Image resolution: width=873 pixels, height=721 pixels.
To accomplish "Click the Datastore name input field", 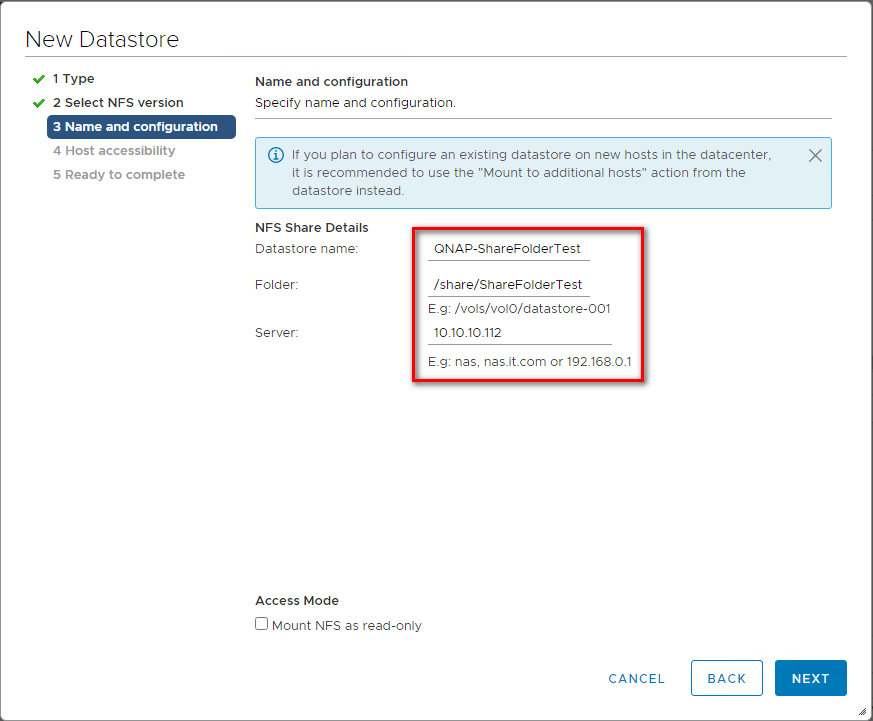I will 508,249.
